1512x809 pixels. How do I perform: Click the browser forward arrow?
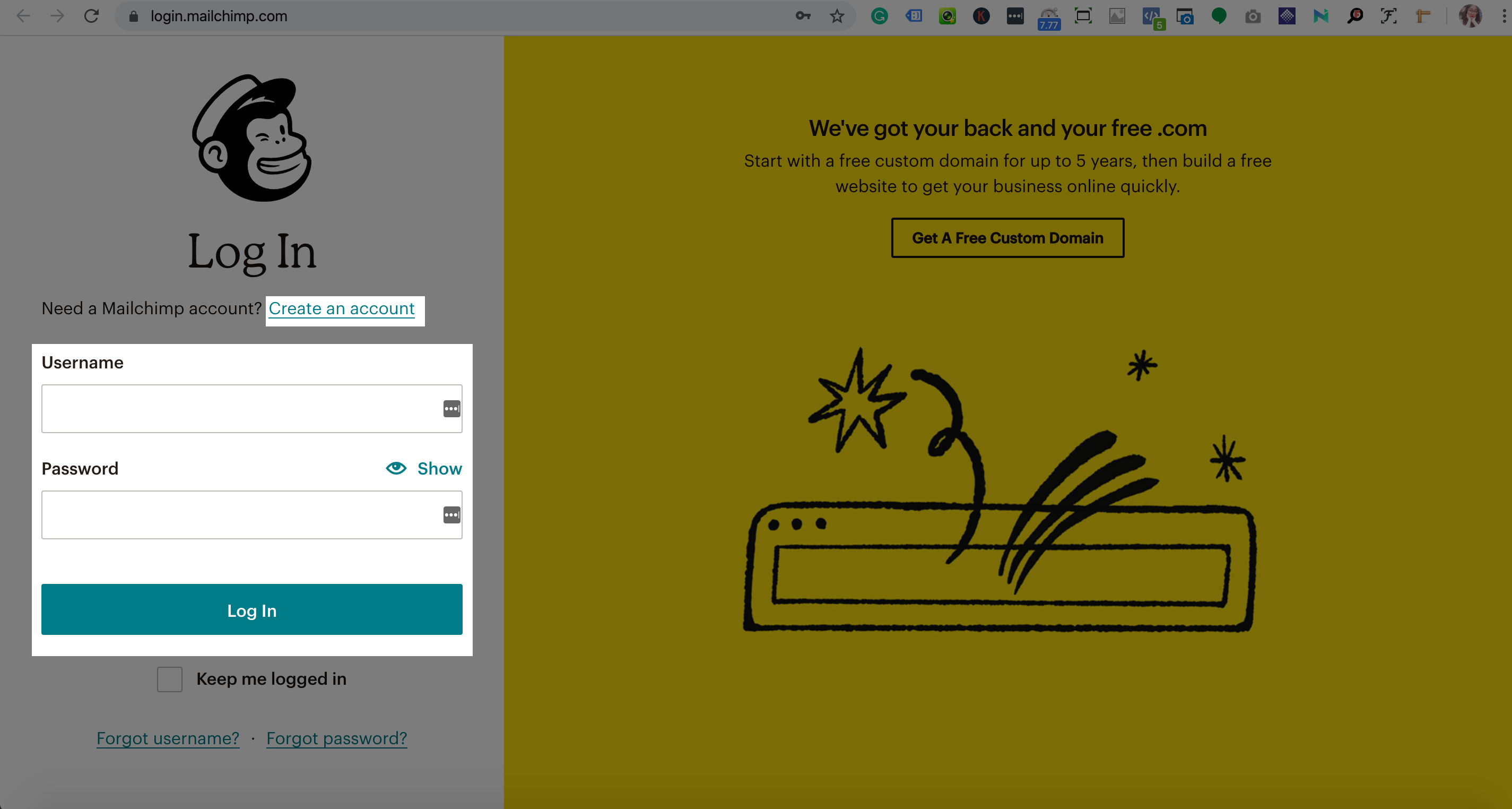[x=57, y=16]
